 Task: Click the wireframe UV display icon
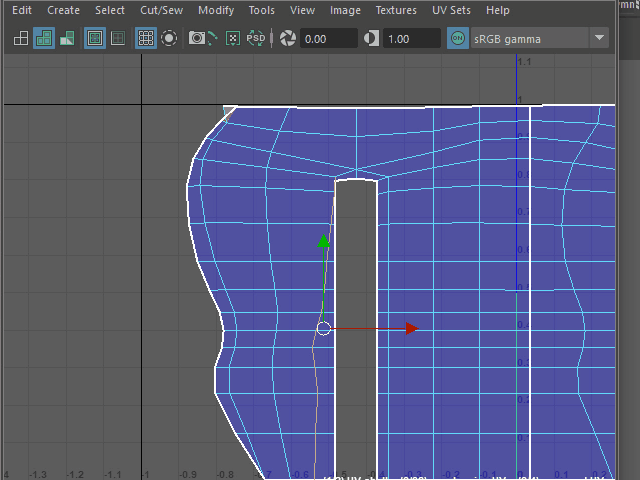[20, 39]
